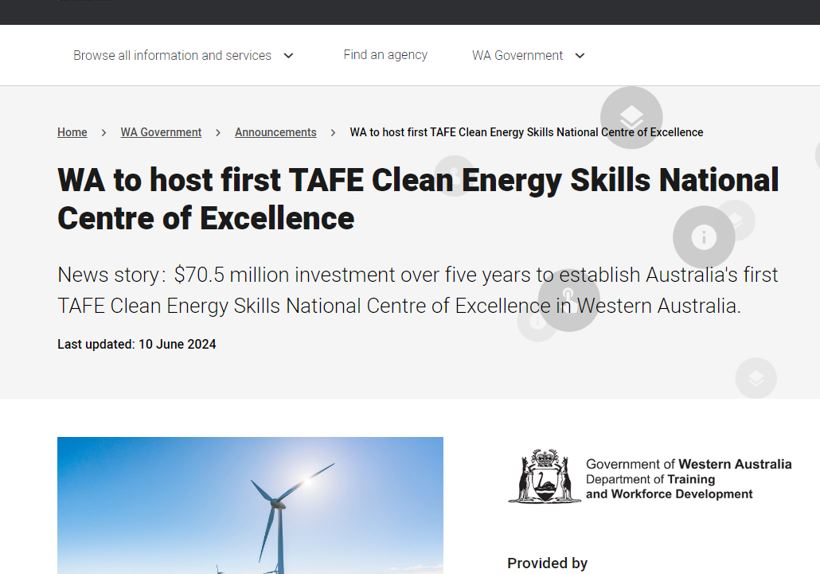Click the main article heading
The width and height of the screenshot is (820, 574).
(418, 199)
